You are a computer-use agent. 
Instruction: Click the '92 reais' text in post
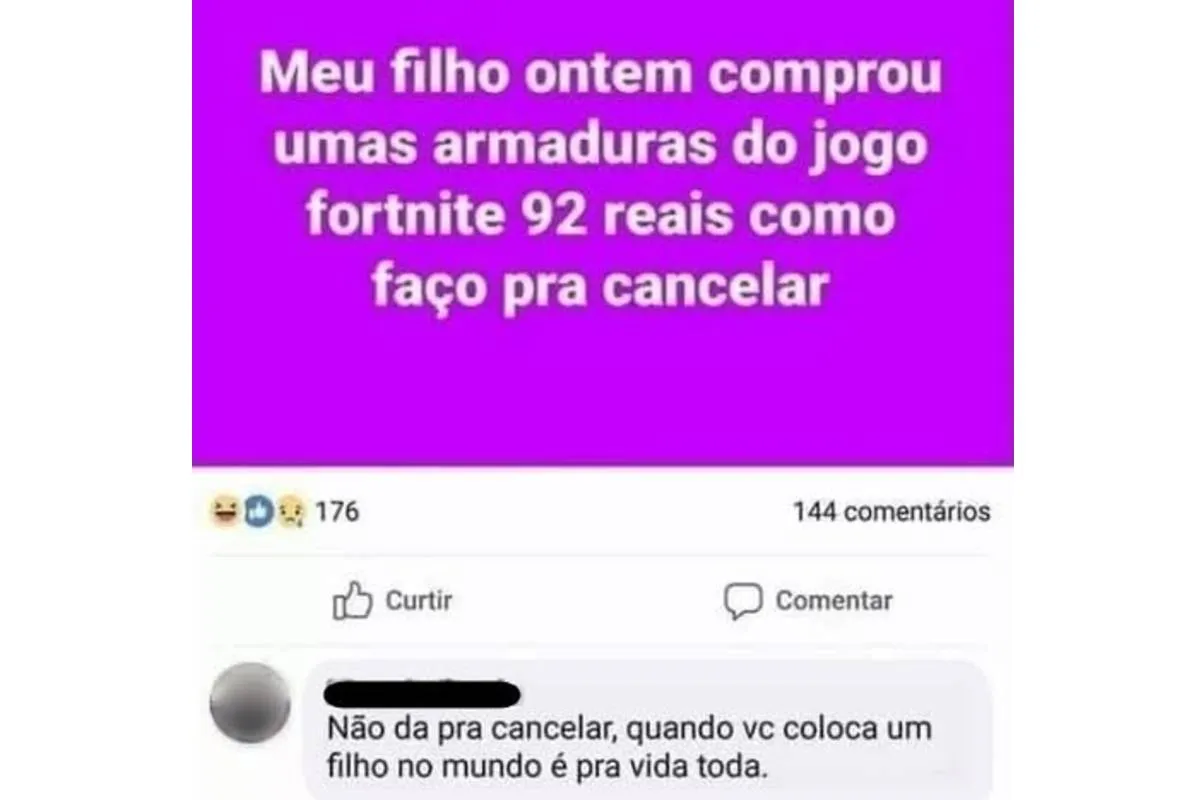point(616,217)
